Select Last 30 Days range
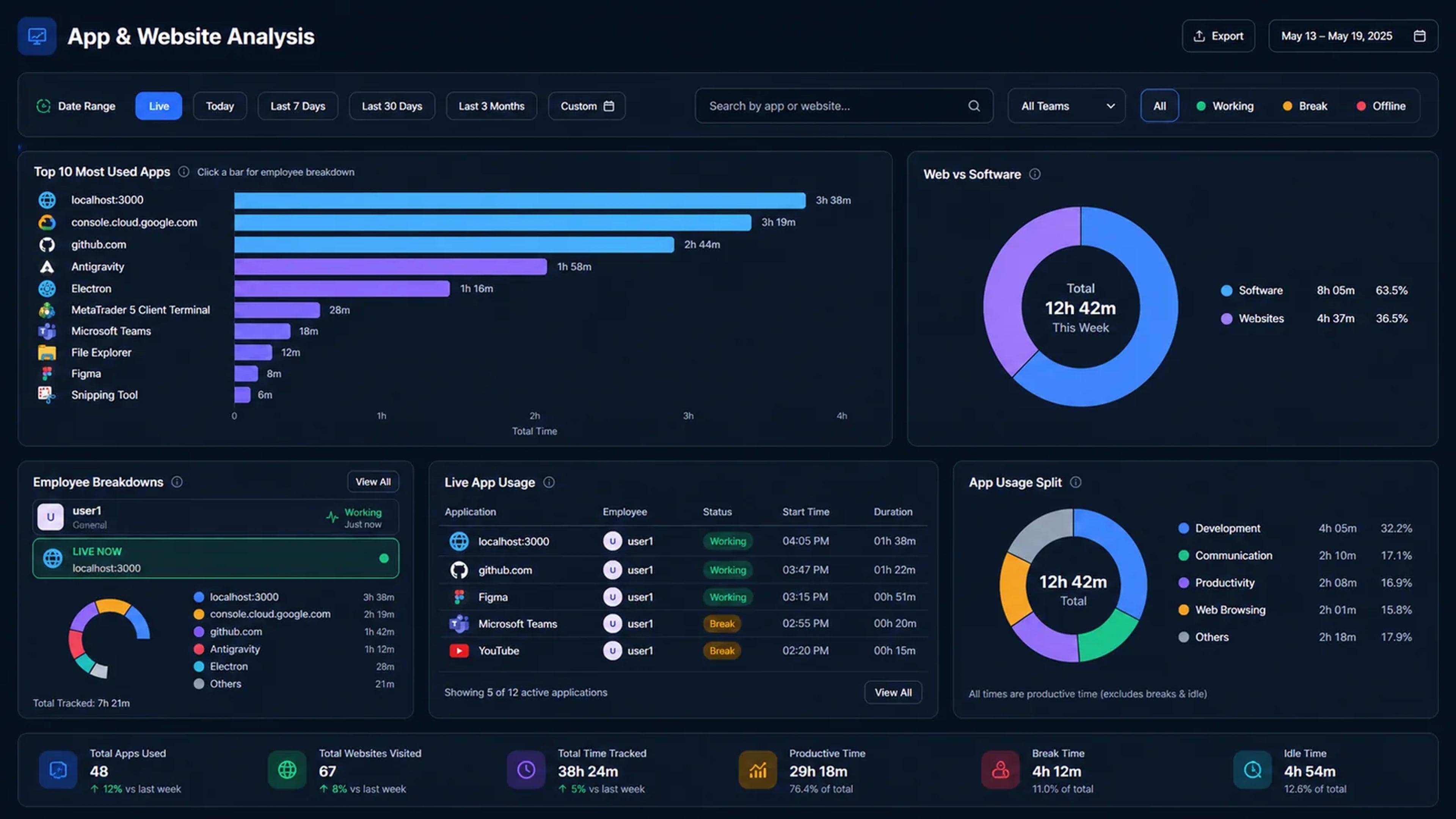Image resolution: width=1456 pixels, height=819 pixels. (x=392, y=106)
